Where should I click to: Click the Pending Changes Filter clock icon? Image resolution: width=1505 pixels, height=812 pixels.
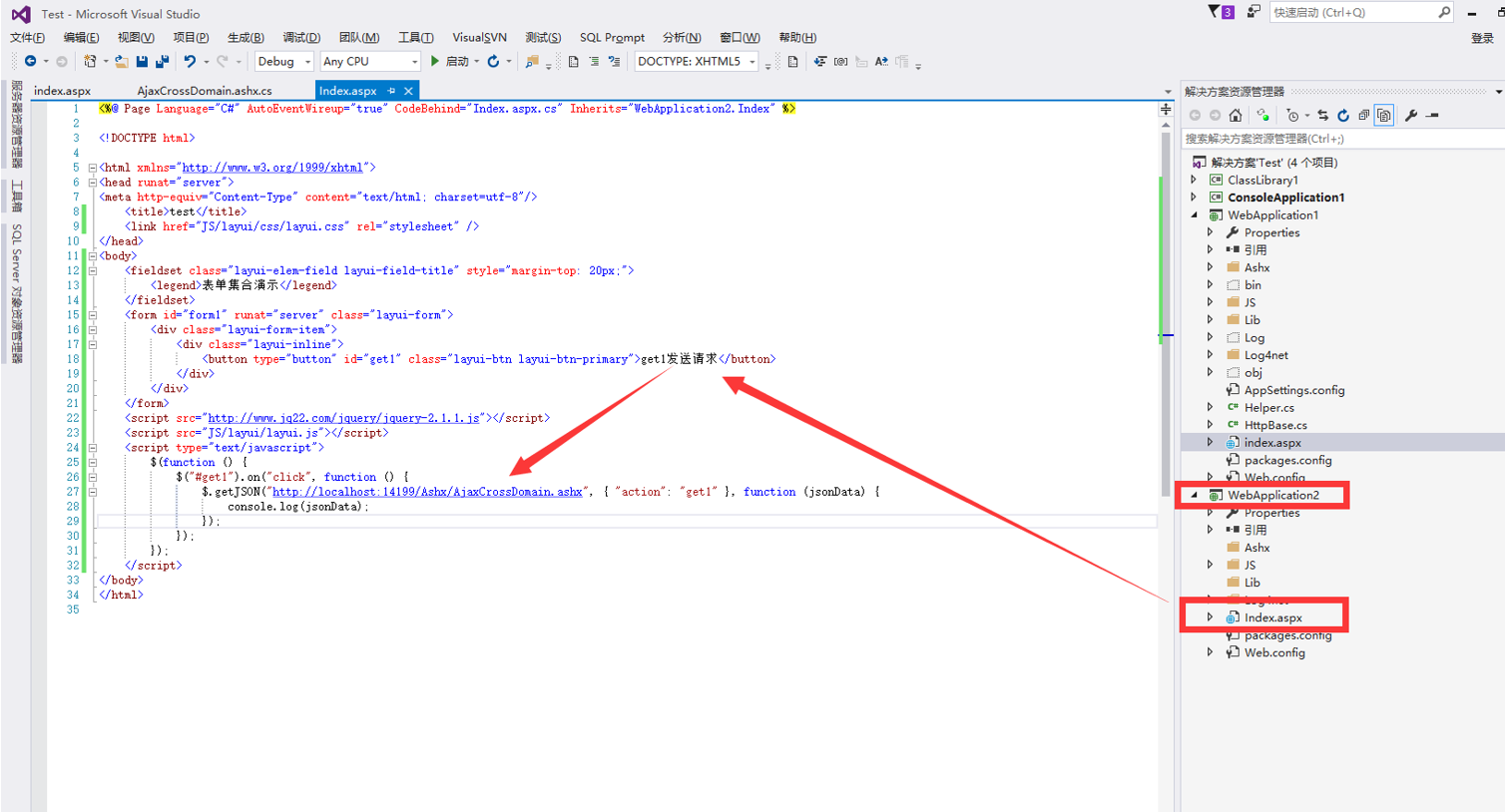point(1292,115)
